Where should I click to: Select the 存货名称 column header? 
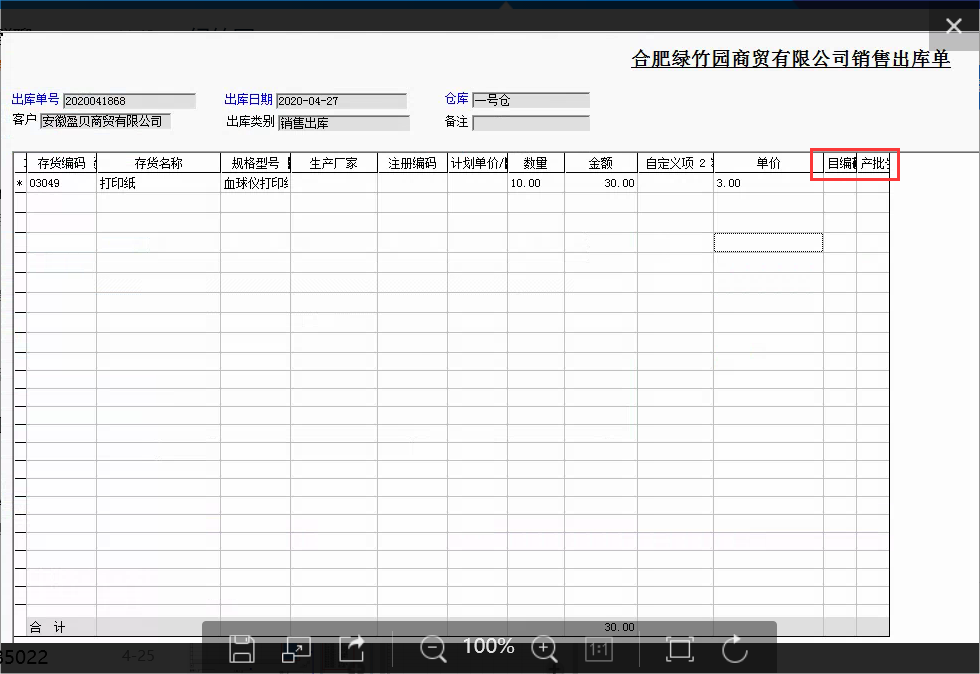(159, 163)
